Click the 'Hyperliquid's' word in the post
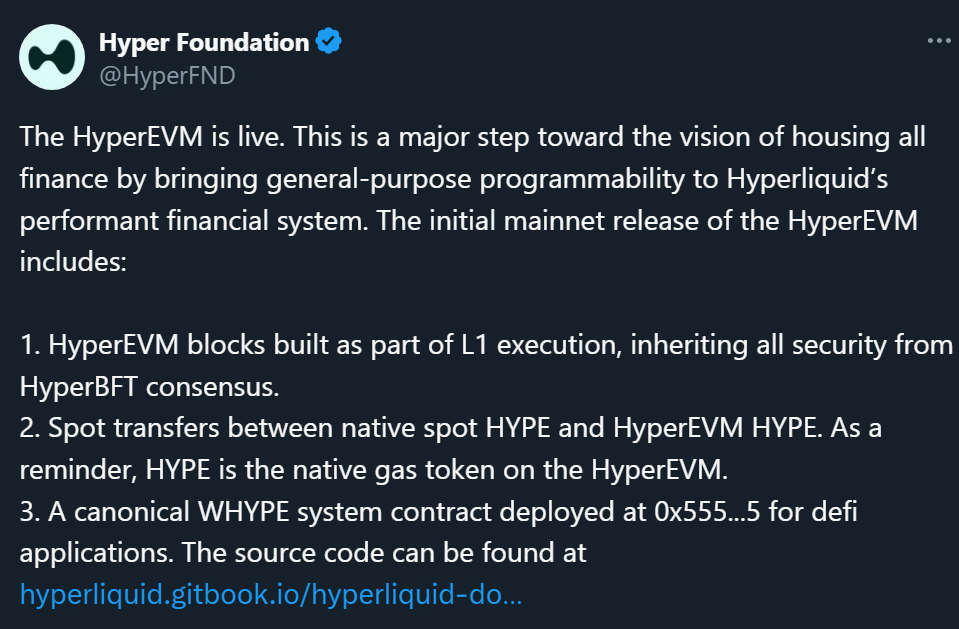959x629 pixels. 807,179
